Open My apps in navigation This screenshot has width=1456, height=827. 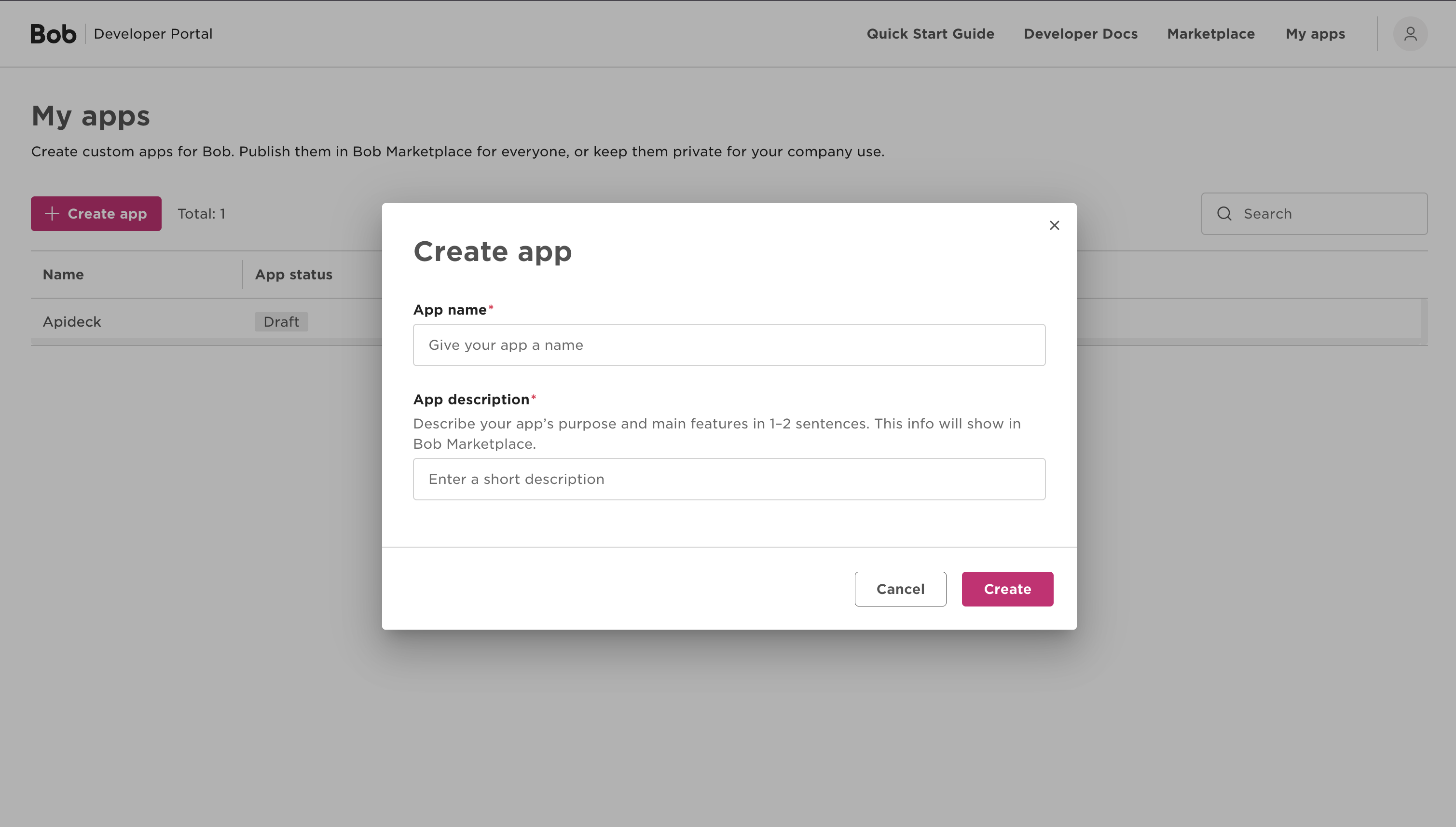tap(1315, 34)
